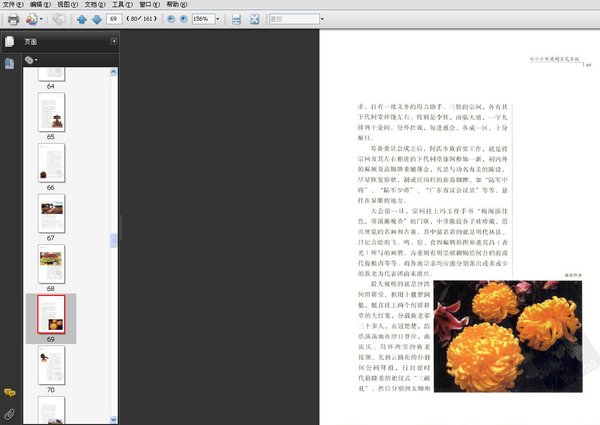Open the Comments panel speech bubble icon
The height and width of the screenshot is (425, 600).
point(9,393)
